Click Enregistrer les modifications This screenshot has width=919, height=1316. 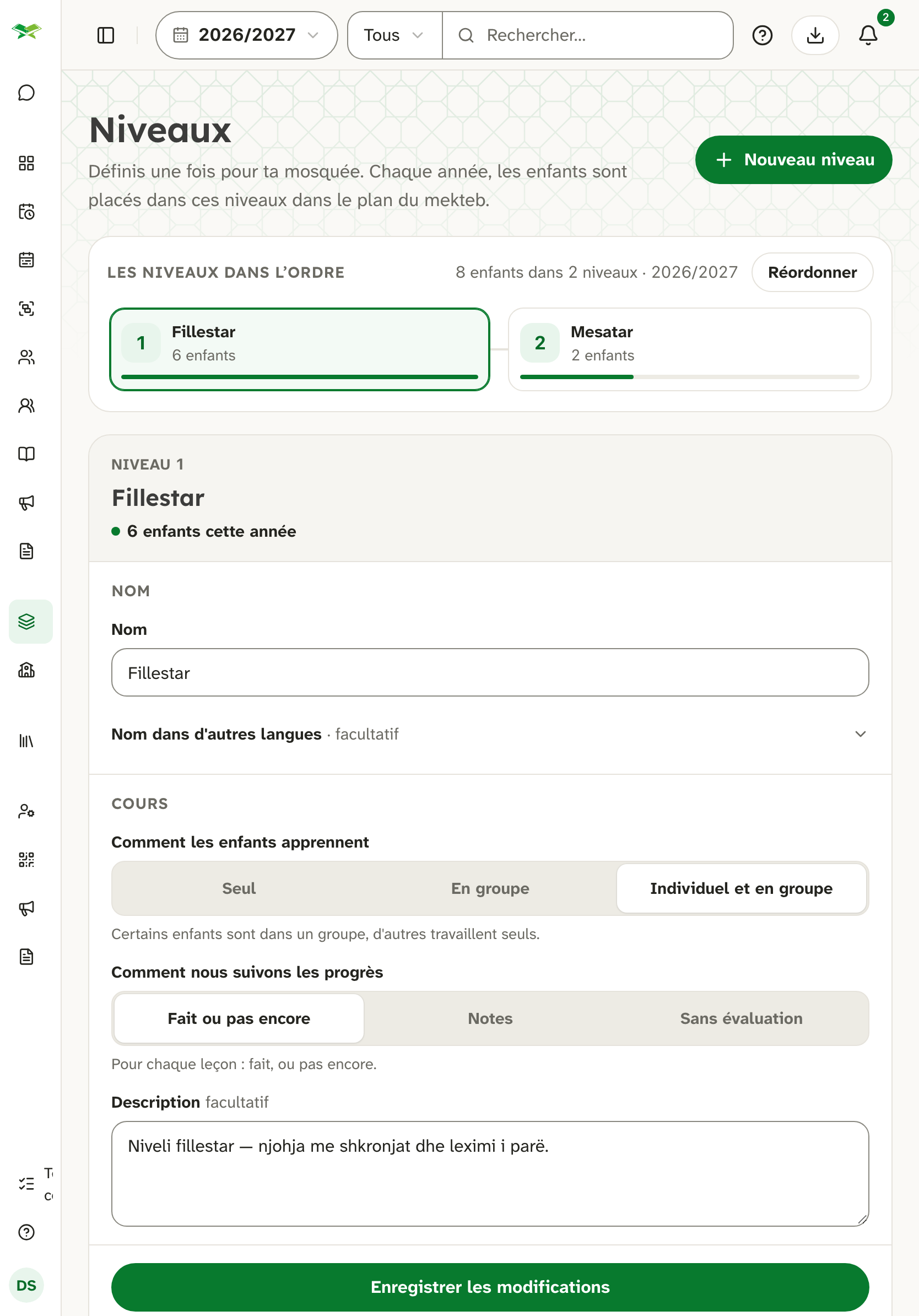pos(490,1286)
